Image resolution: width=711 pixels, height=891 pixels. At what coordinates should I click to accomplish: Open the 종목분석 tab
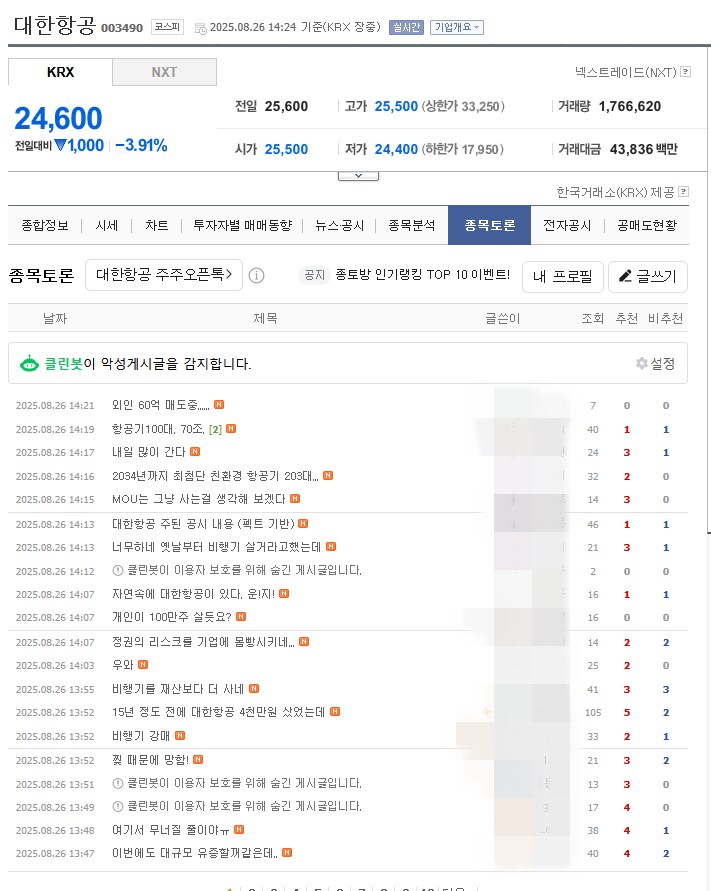pyautogui.click(x=411, y=226)
